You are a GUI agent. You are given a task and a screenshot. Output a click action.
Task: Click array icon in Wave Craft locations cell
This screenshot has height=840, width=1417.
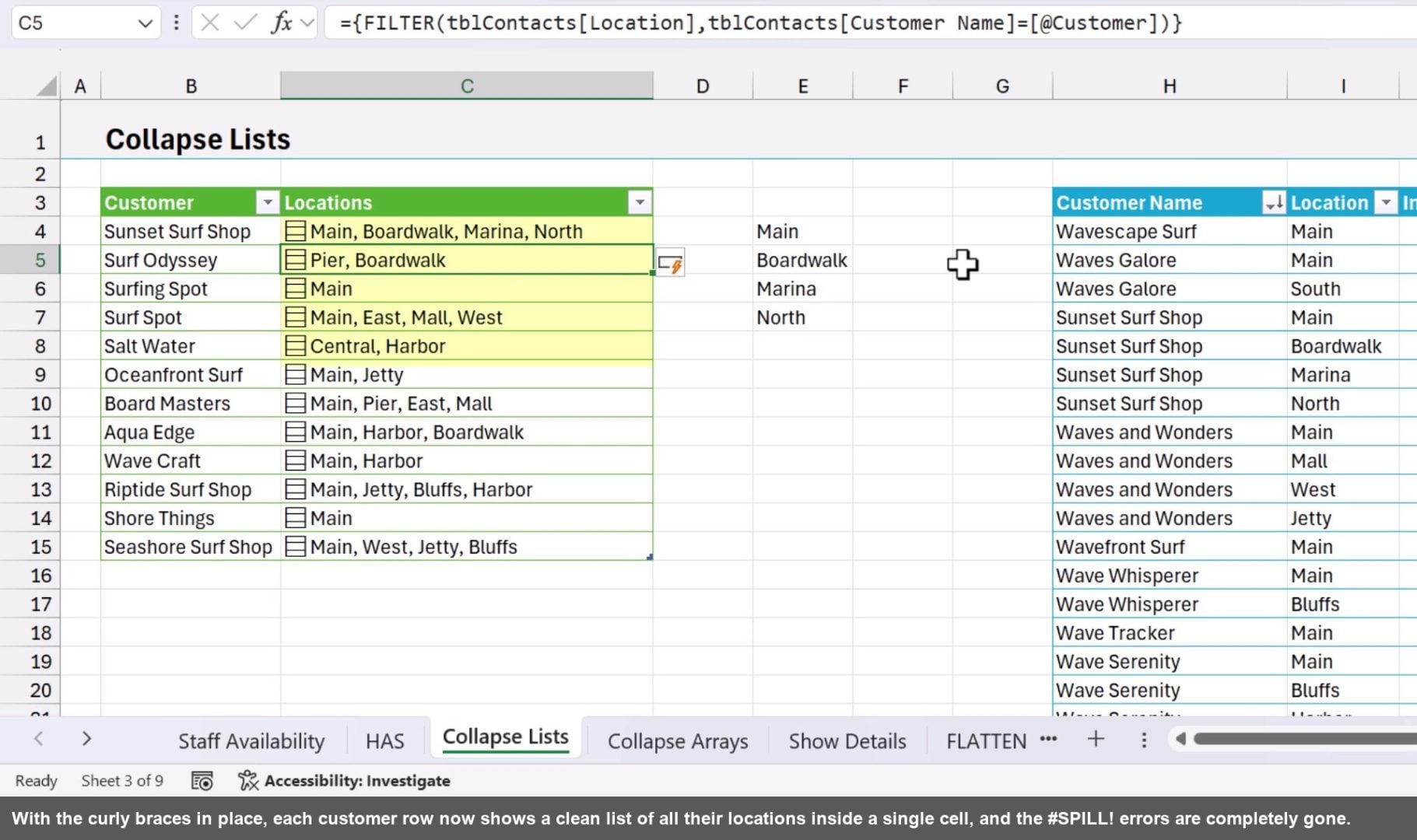click(295, 460)
